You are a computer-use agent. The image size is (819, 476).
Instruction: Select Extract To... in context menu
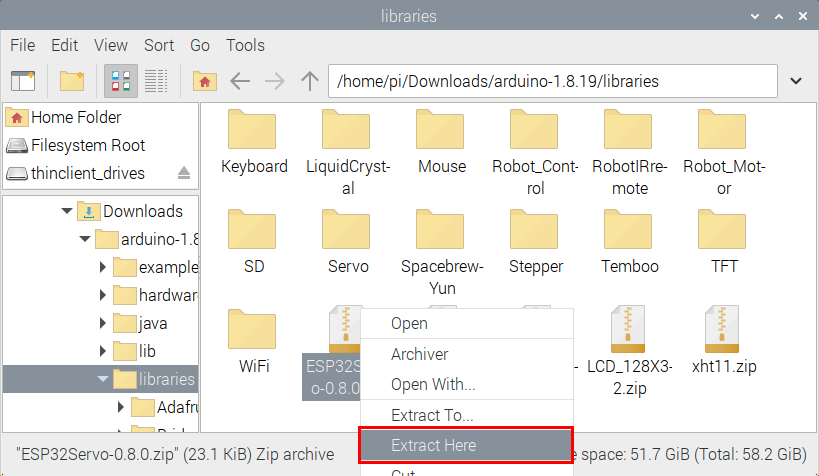[x=432, y=415]
